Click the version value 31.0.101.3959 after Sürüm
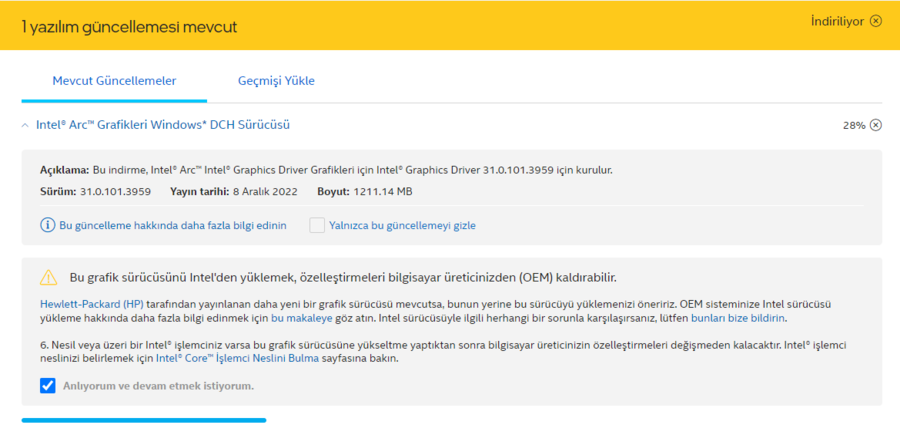This screenshot has width=900, height=435. tap(115, 192)
